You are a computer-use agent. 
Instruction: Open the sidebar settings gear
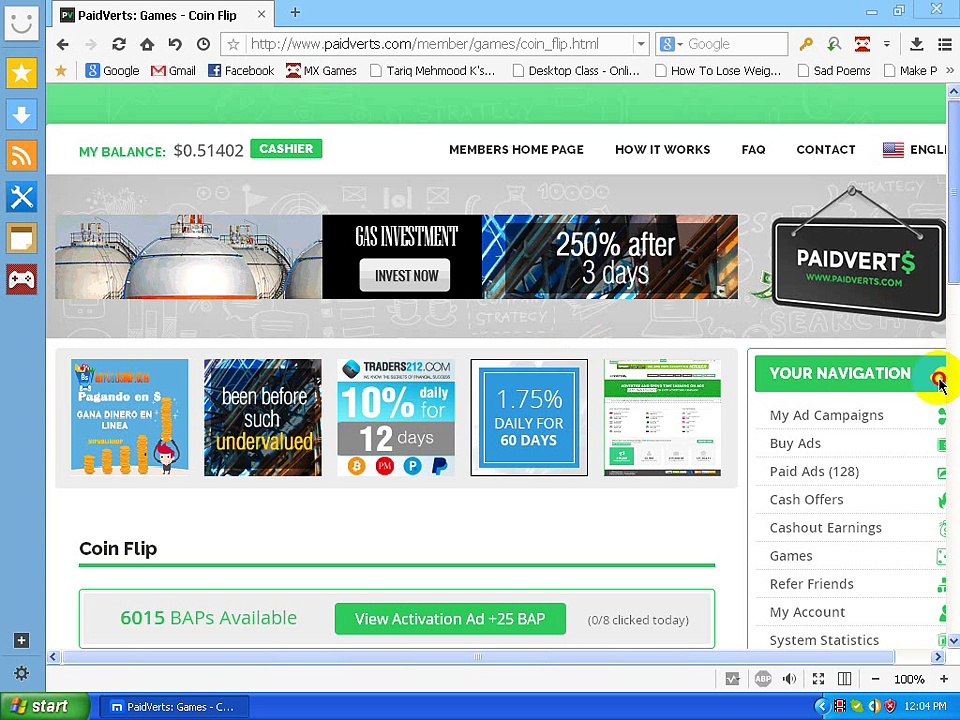point(21,673)
